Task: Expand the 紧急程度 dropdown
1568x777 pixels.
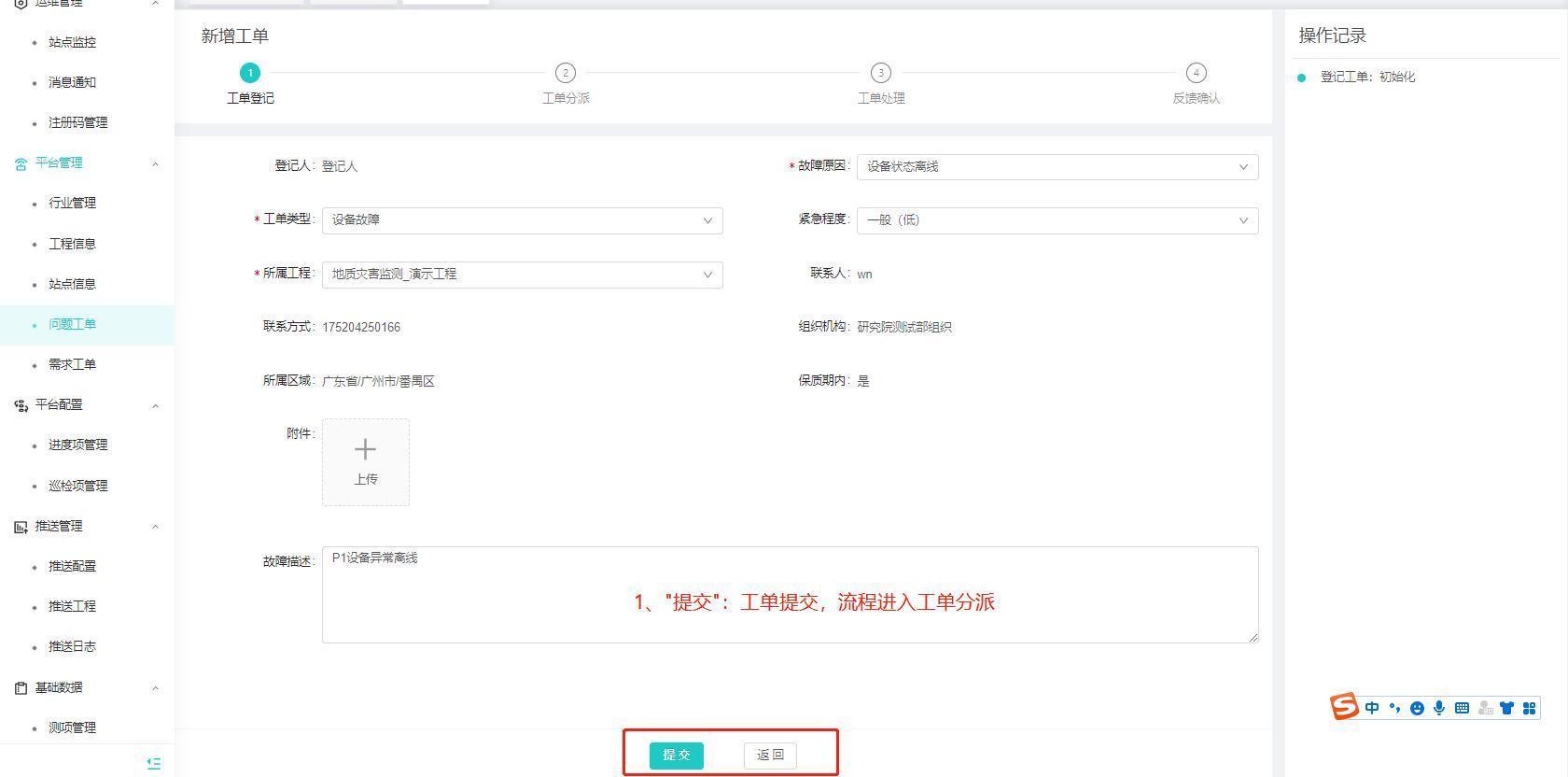Action: point(1057,220)
